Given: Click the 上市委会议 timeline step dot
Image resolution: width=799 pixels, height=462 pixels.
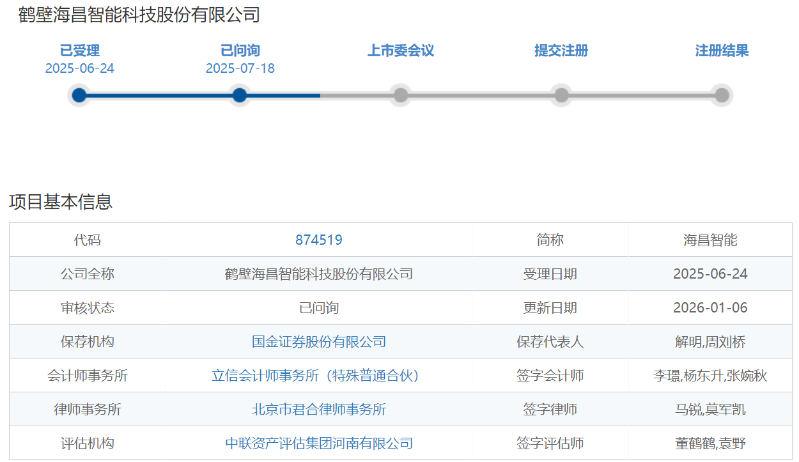Looking at the screenshot, I should (x=400, y=95).
